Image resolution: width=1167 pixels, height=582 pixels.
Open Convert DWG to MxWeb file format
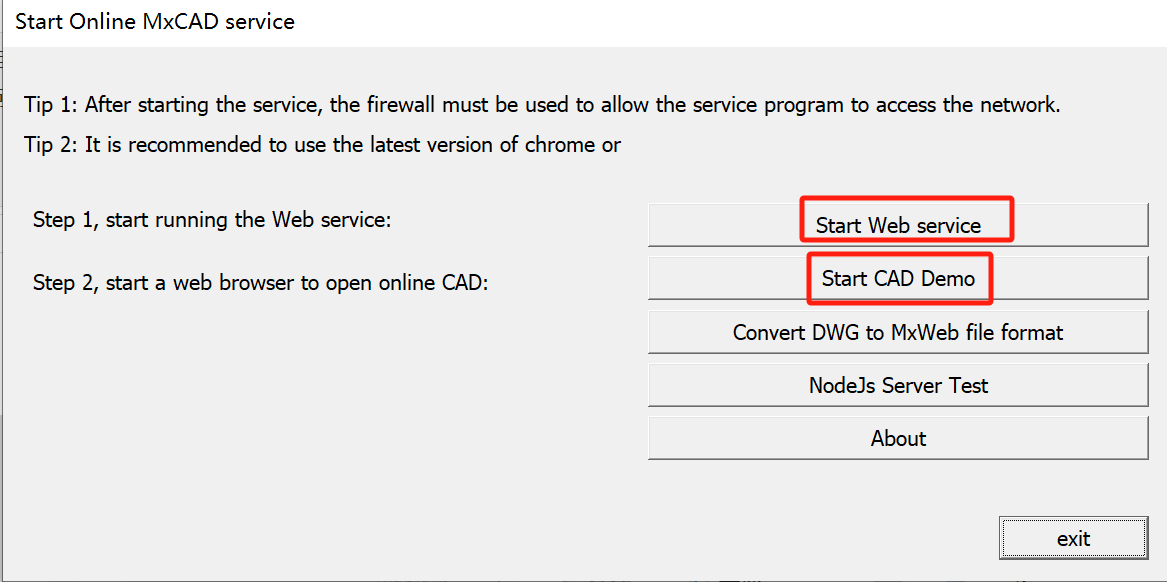click(897, 332)
